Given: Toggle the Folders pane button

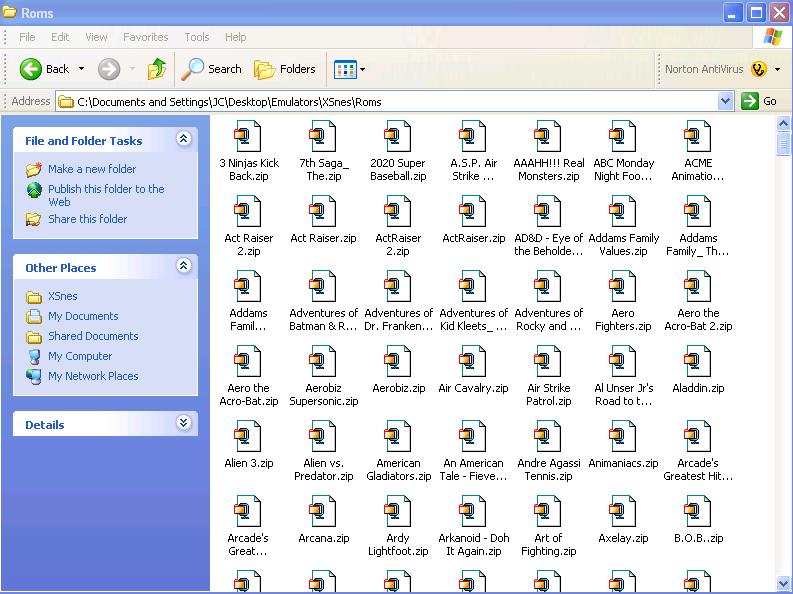Looking at the screenshot, I should [x=285, y=69].
